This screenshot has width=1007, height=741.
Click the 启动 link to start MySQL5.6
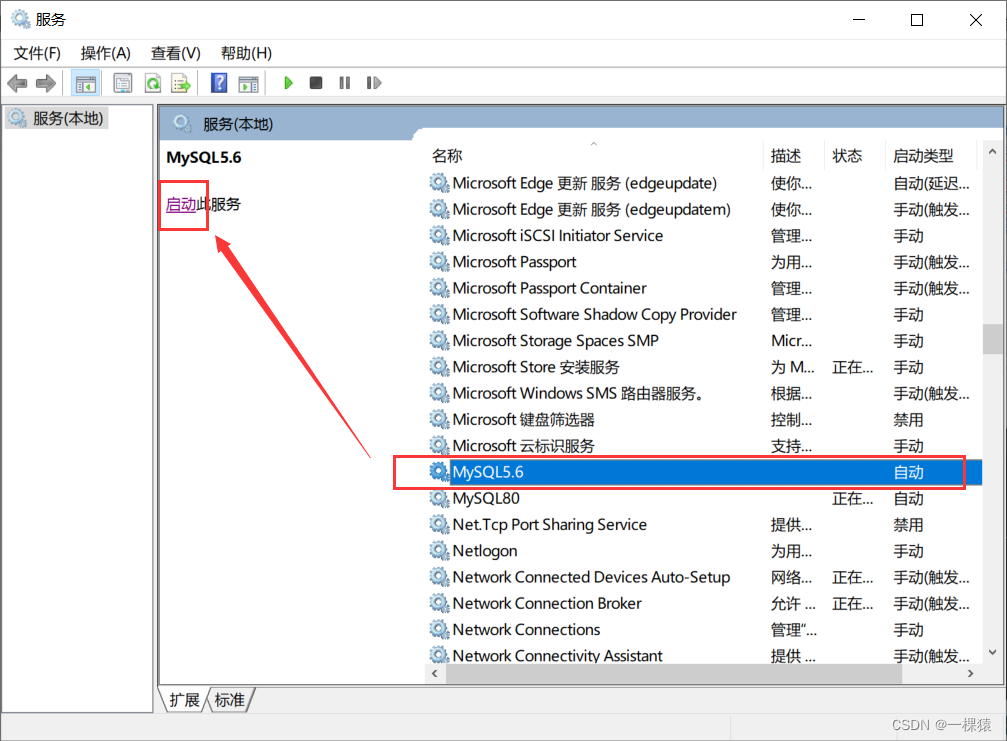point(182,203)
